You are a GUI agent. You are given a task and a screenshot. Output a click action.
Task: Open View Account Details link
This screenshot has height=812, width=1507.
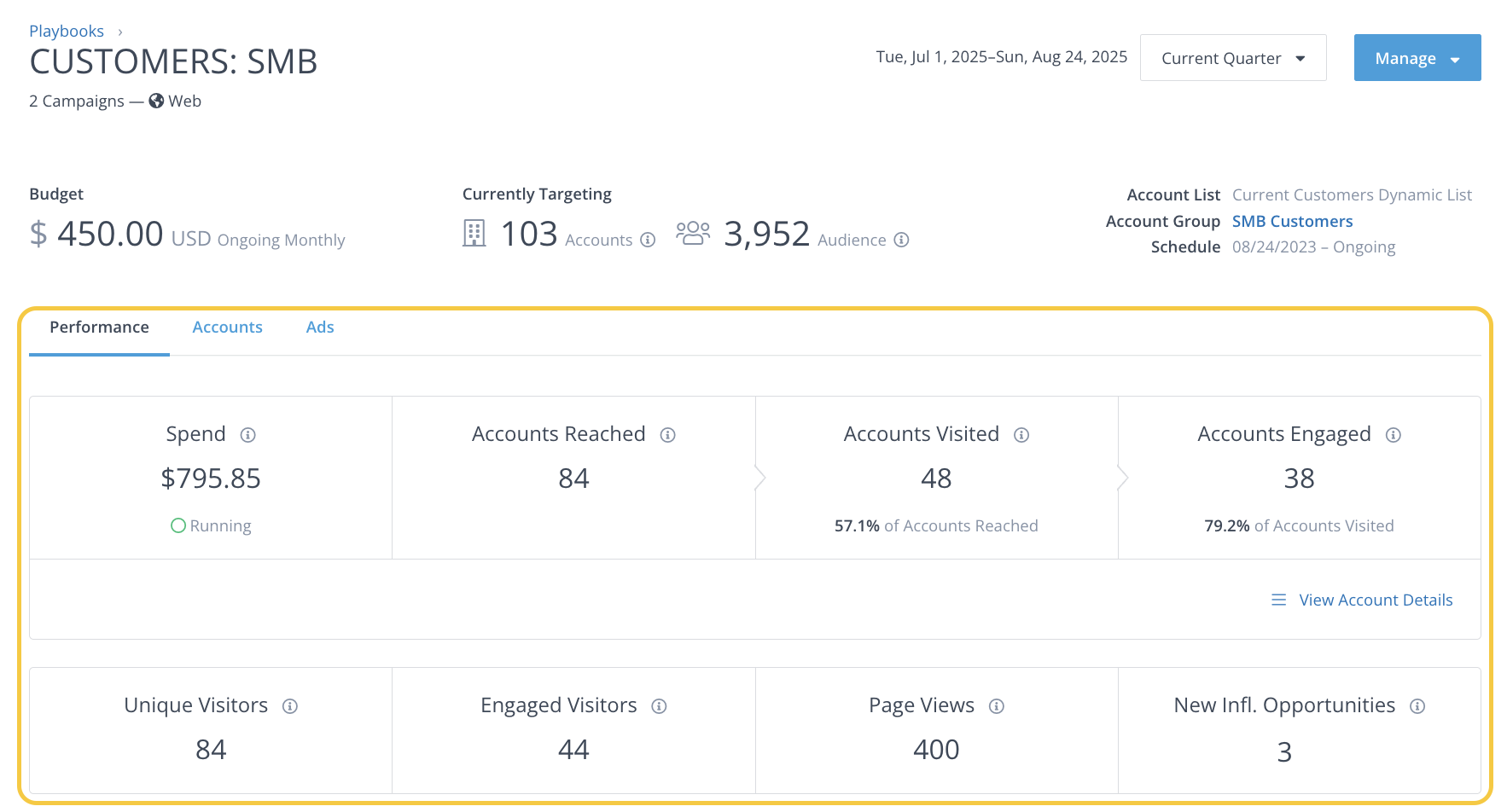[1375, 600]
